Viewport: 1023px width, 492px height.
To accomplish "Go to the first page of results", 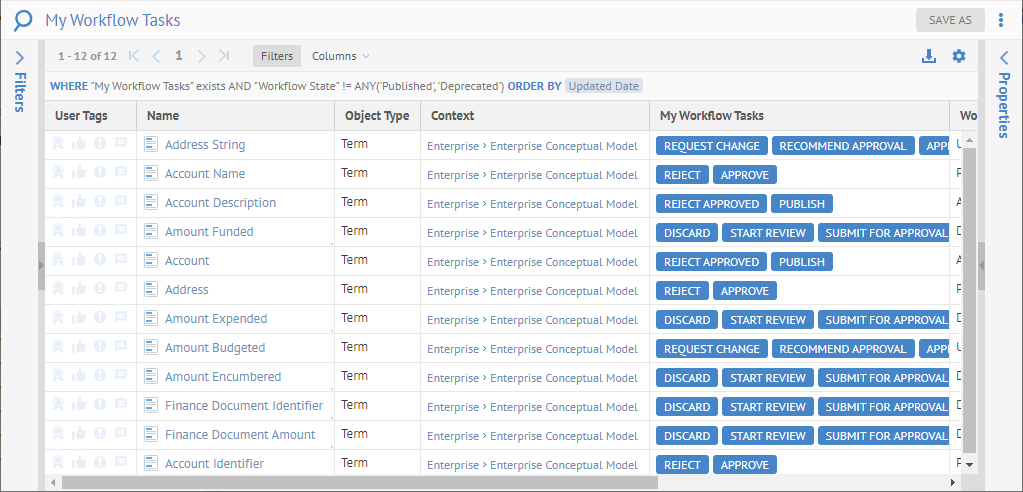I will [x=134, y=56].
